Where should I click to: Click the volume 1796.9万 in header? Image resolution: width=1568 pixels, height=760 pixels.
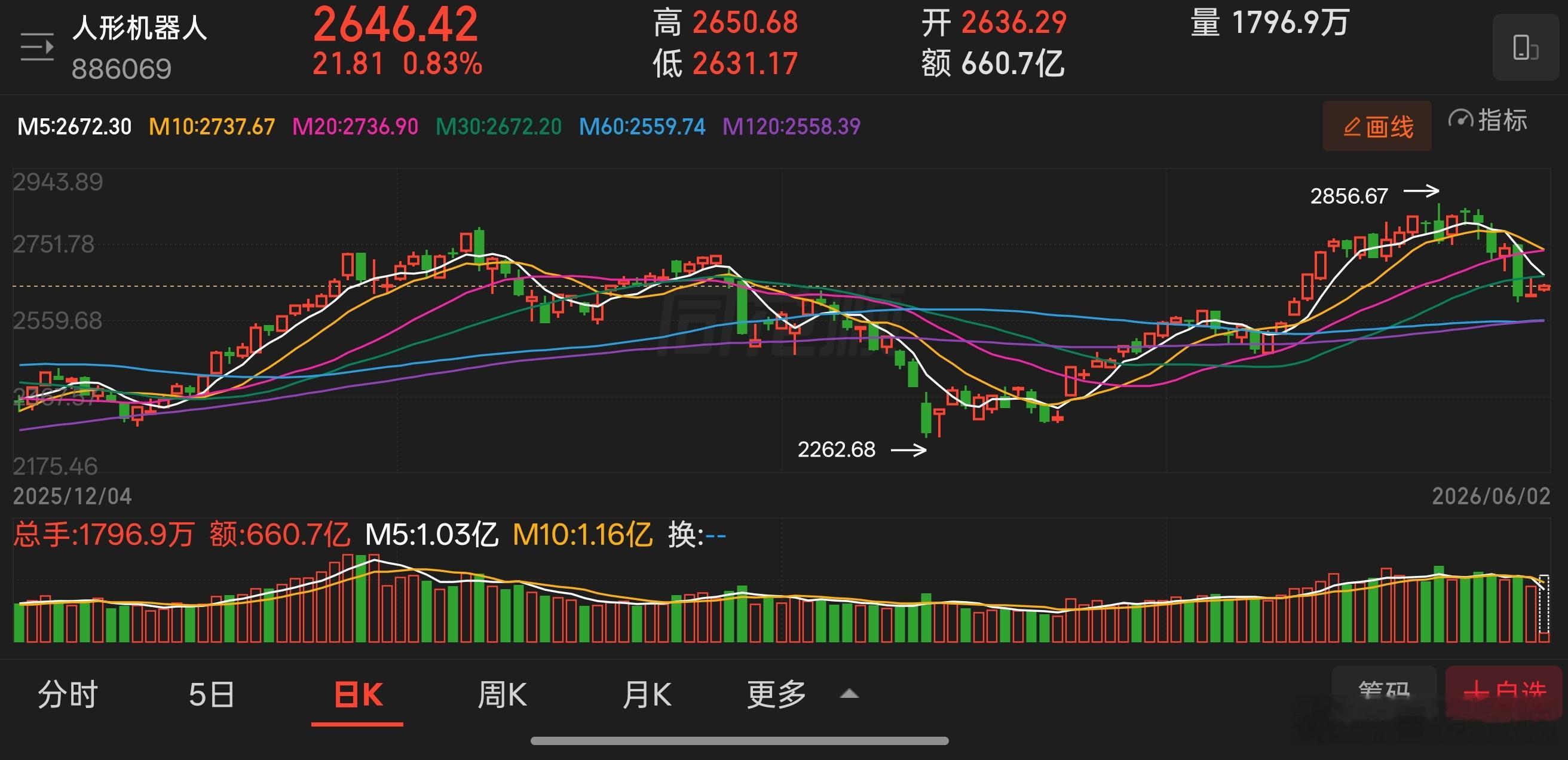point(1291,23)
